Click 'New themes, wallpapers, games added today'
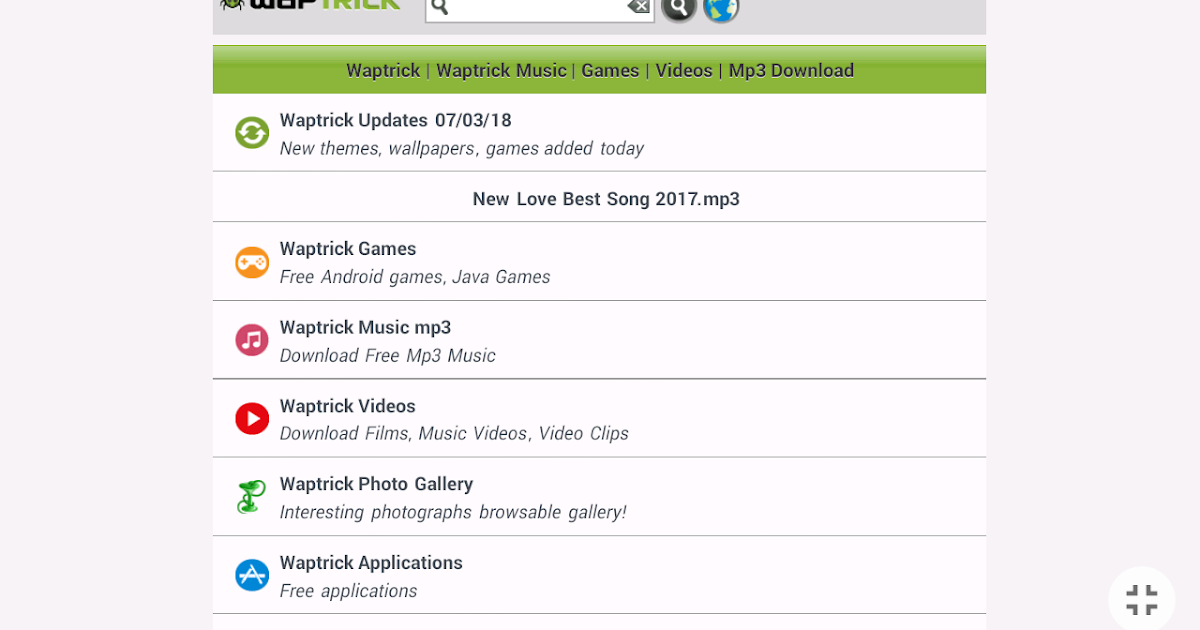This screenshot has width=1200, height=630. (x=461, y=149)
